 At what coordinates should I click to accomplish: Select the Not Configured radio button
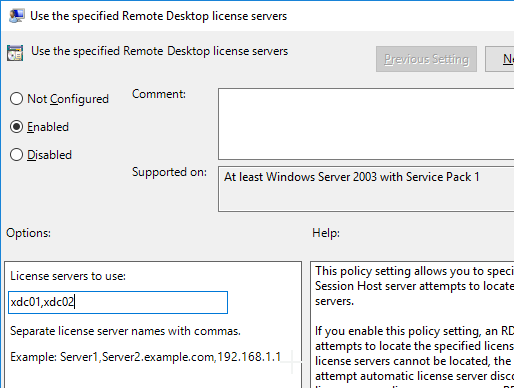point(16,99)
